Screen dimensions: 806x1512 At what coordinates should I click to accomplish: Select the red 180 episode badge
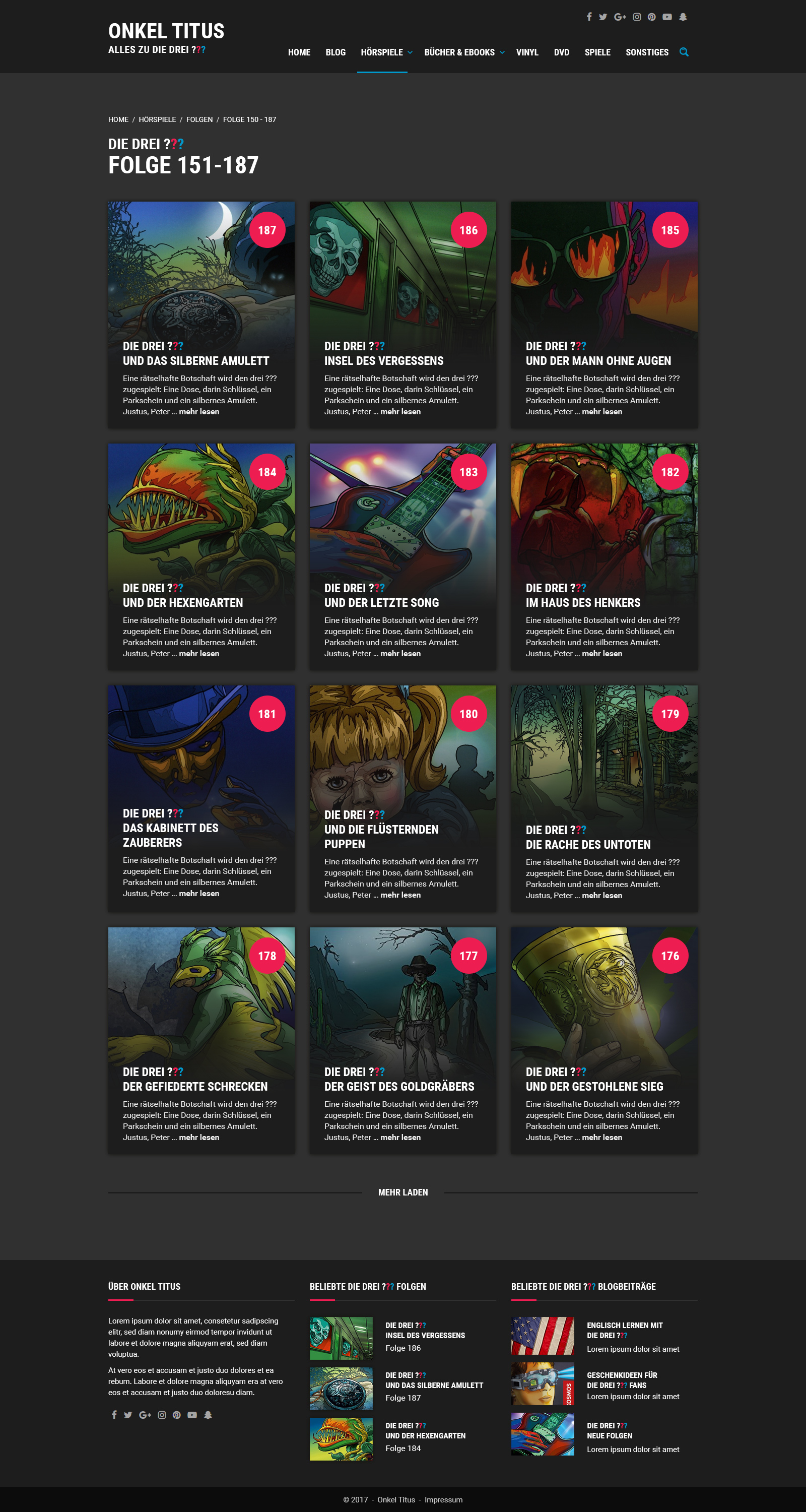[468, 714]
